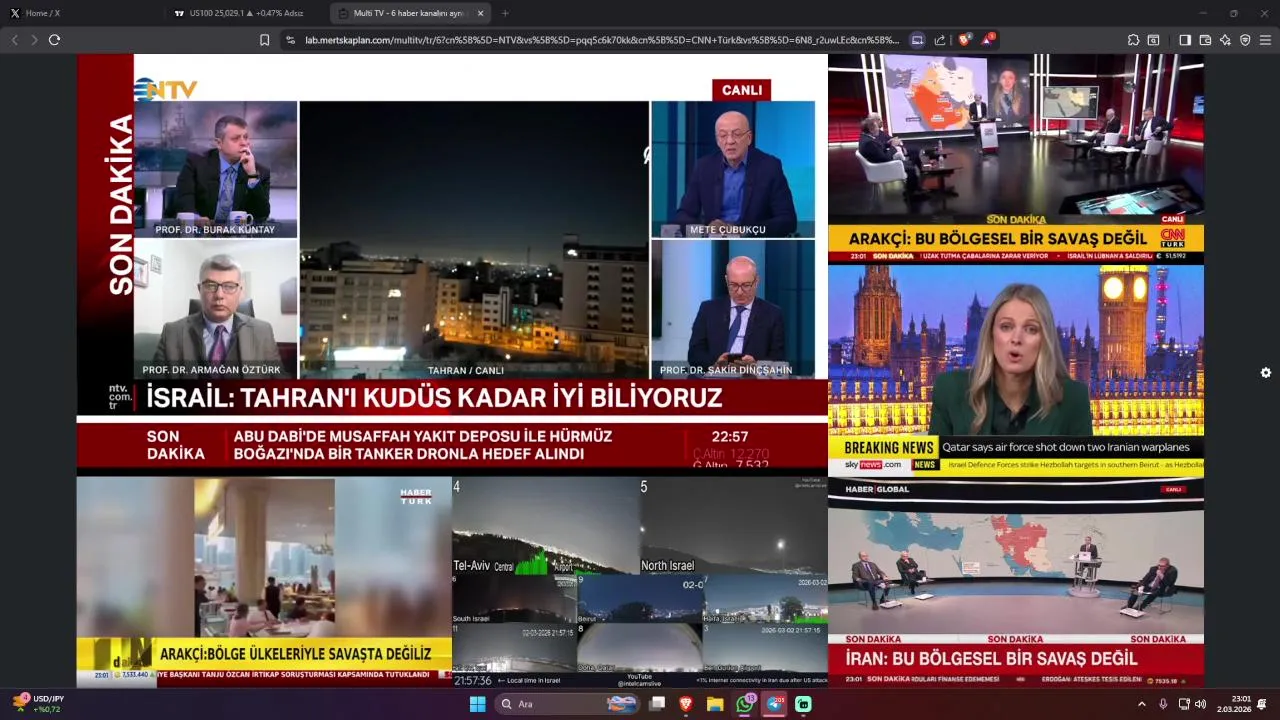Select the CNN Türk video stream

pos(1016,158)
